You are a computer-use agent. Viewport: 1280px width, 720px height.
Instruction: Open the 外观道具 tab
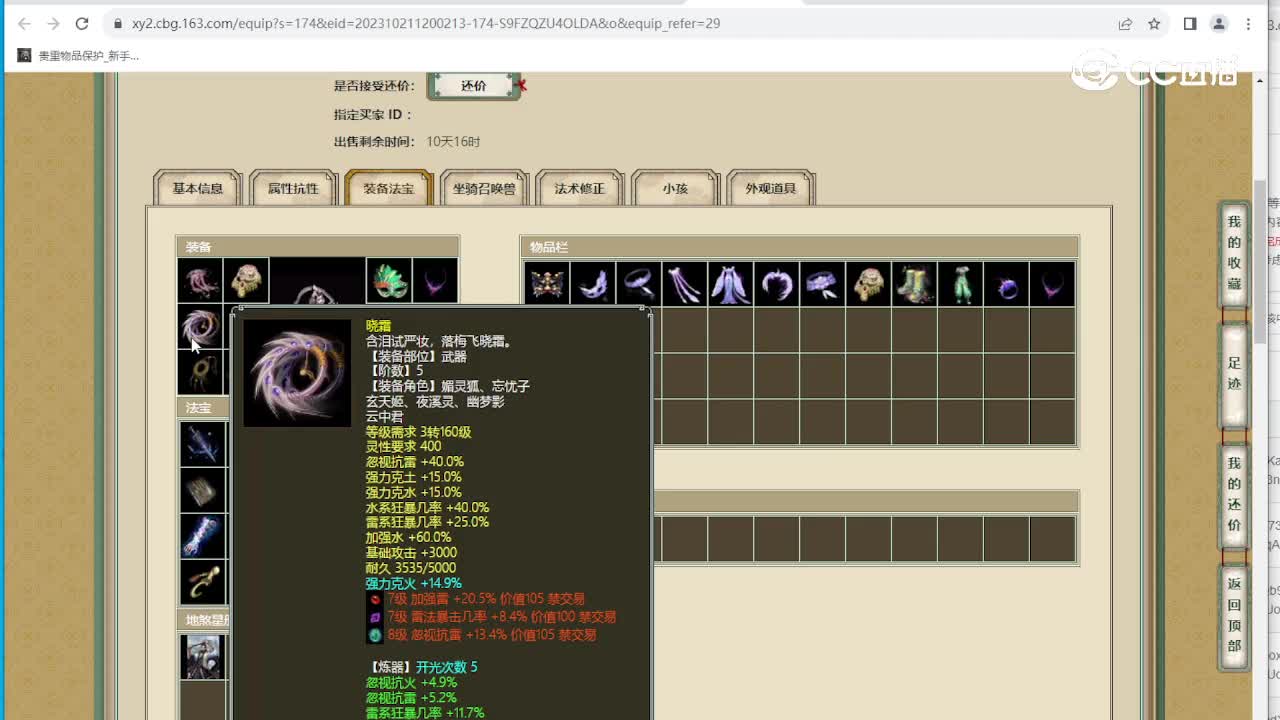pyautogui.click(x=771, y=188)
